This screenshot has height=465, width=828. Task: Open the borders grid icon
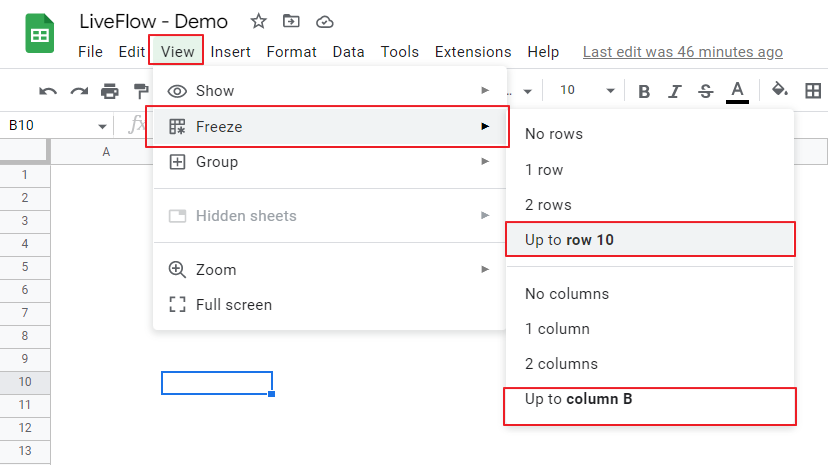point(813,91)
